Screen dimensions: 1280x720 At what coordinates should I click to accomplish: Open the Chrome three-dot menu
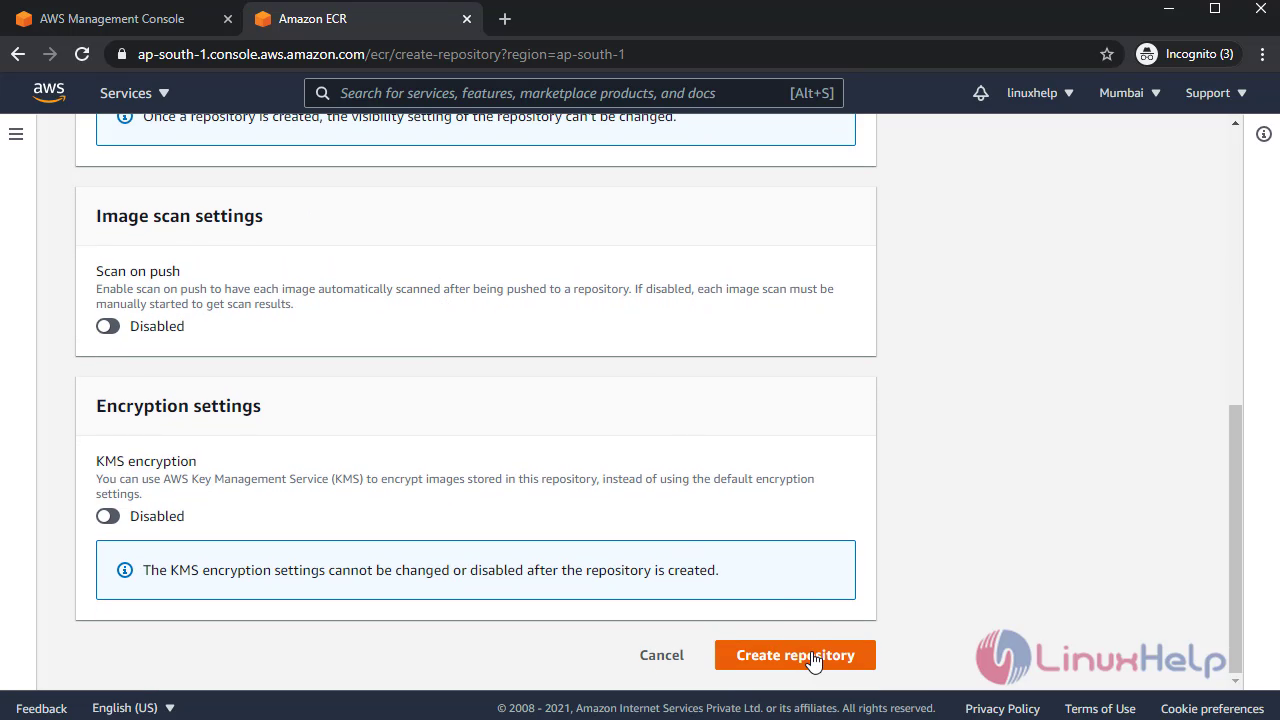point(1260,54)
